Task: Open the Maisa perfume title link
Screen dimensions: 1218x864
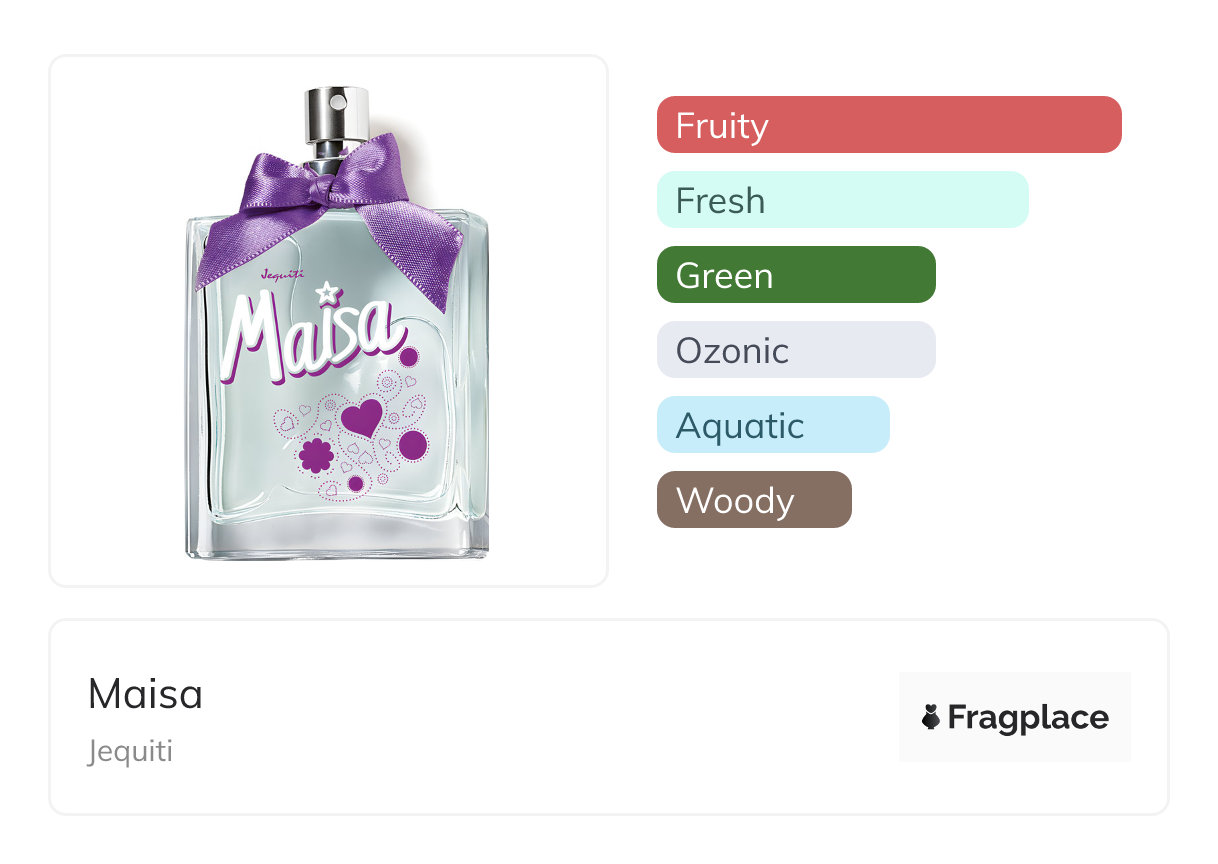Action: pos(146,694)
